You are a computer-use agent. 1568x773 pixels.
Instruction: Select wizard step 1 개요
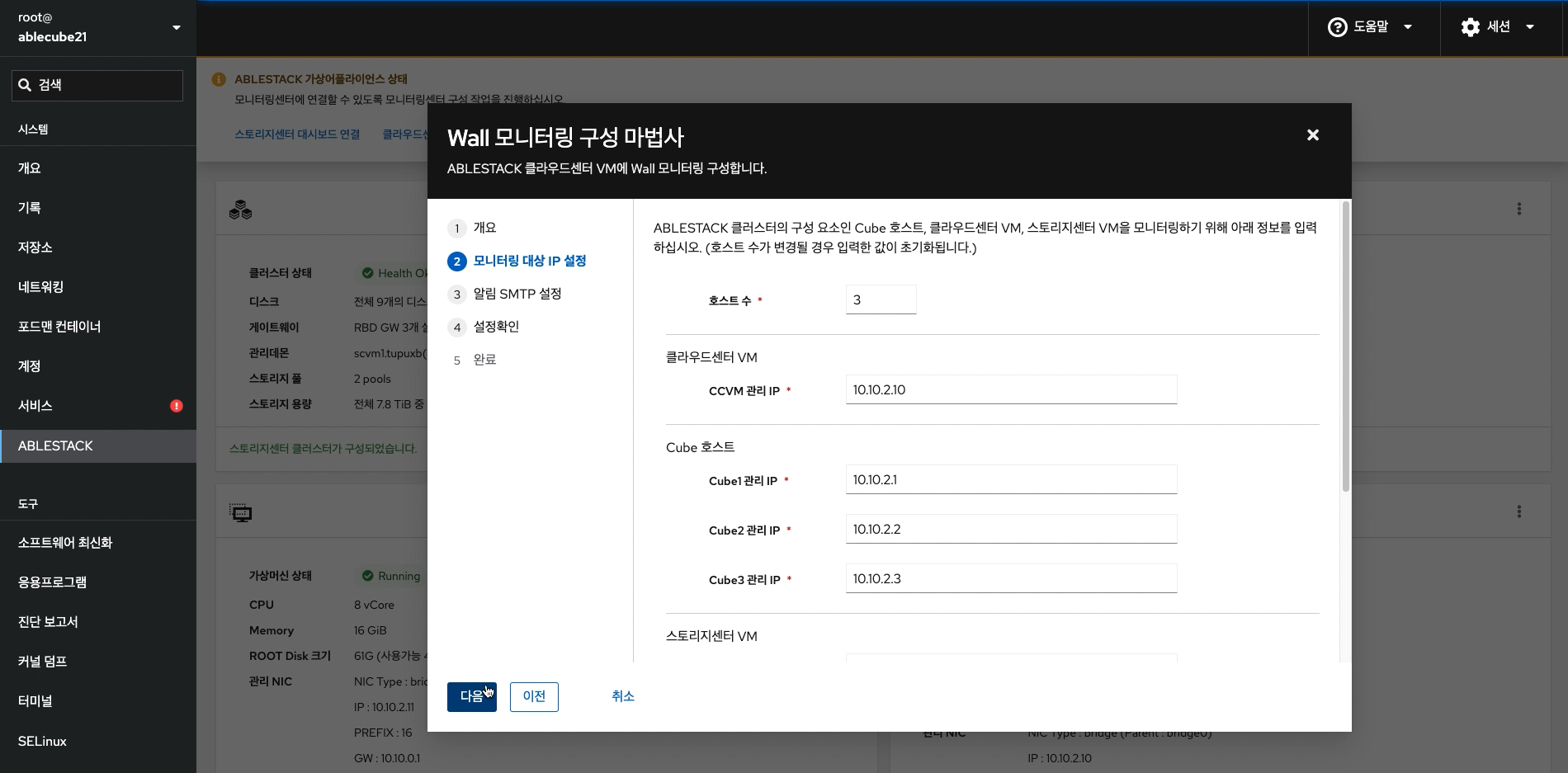484,229
